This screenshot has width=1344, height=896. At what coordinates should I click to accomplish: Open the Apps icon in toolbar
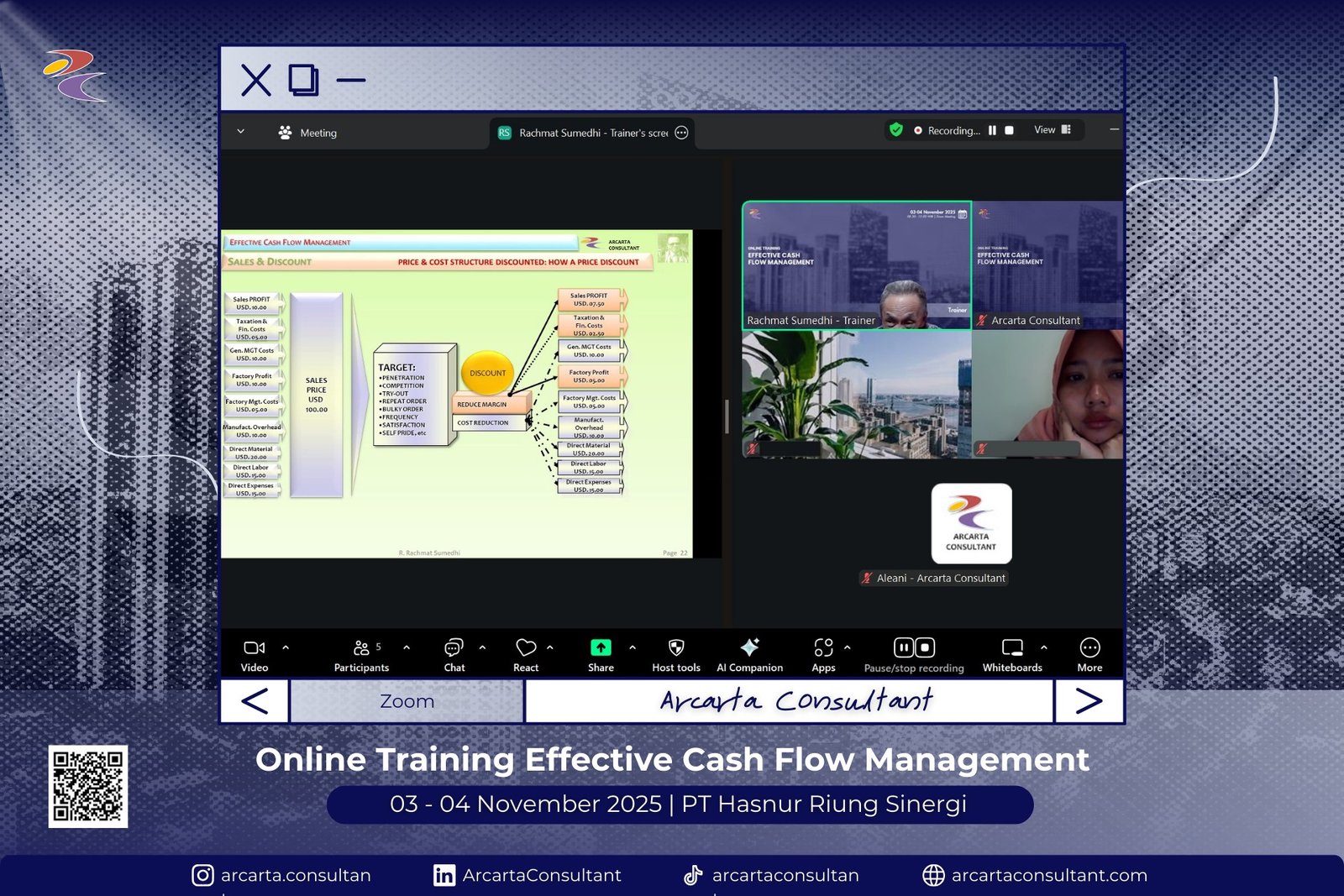click(823, 648)
